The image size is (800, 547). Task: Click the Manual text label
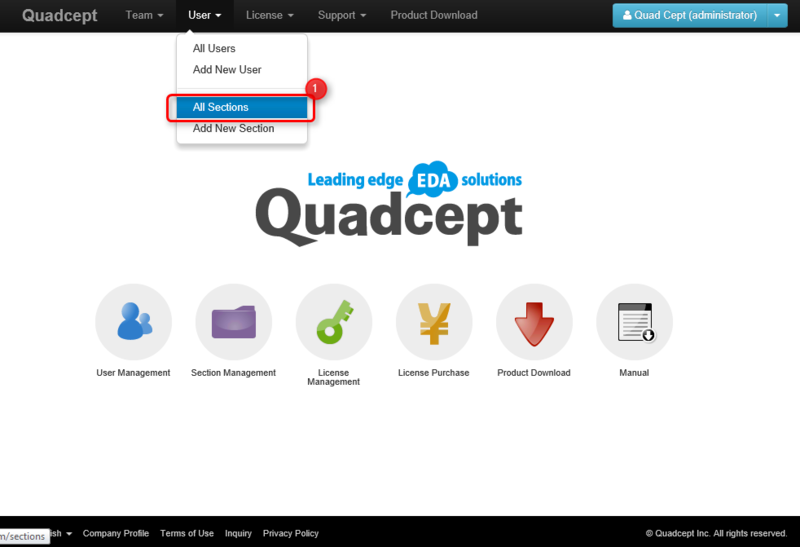click(634, 373)
